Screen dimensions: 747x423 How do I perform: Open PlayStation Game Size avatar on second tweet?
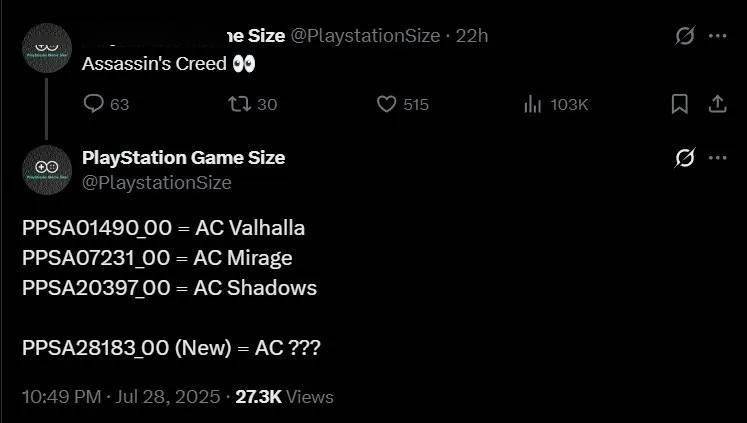[47, 170]
